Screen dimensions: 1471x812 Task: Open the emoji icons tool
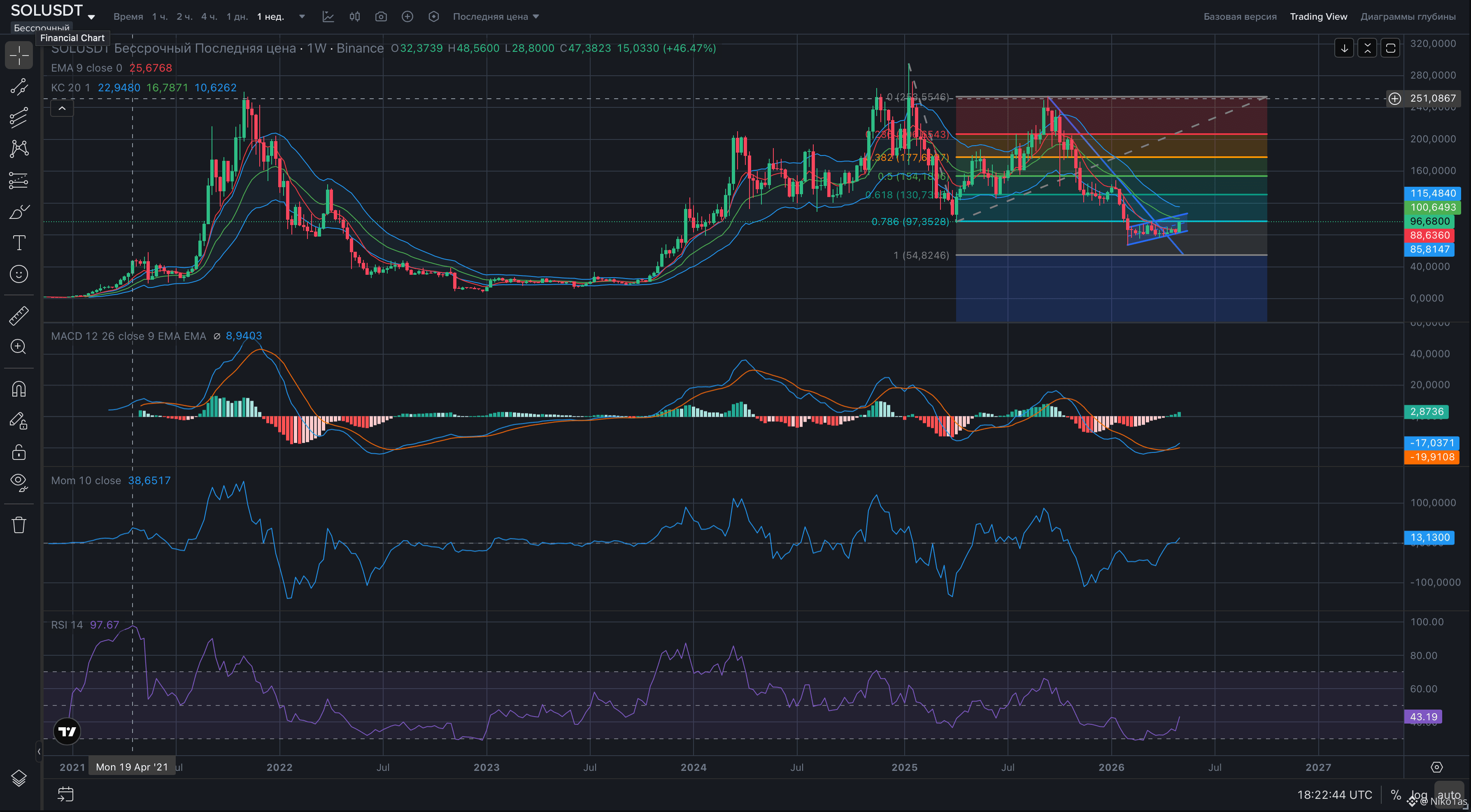19,274
